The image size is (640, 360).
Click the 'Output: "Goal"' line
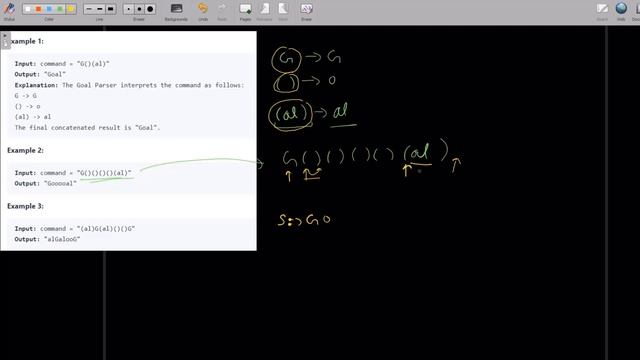(40, 74)
